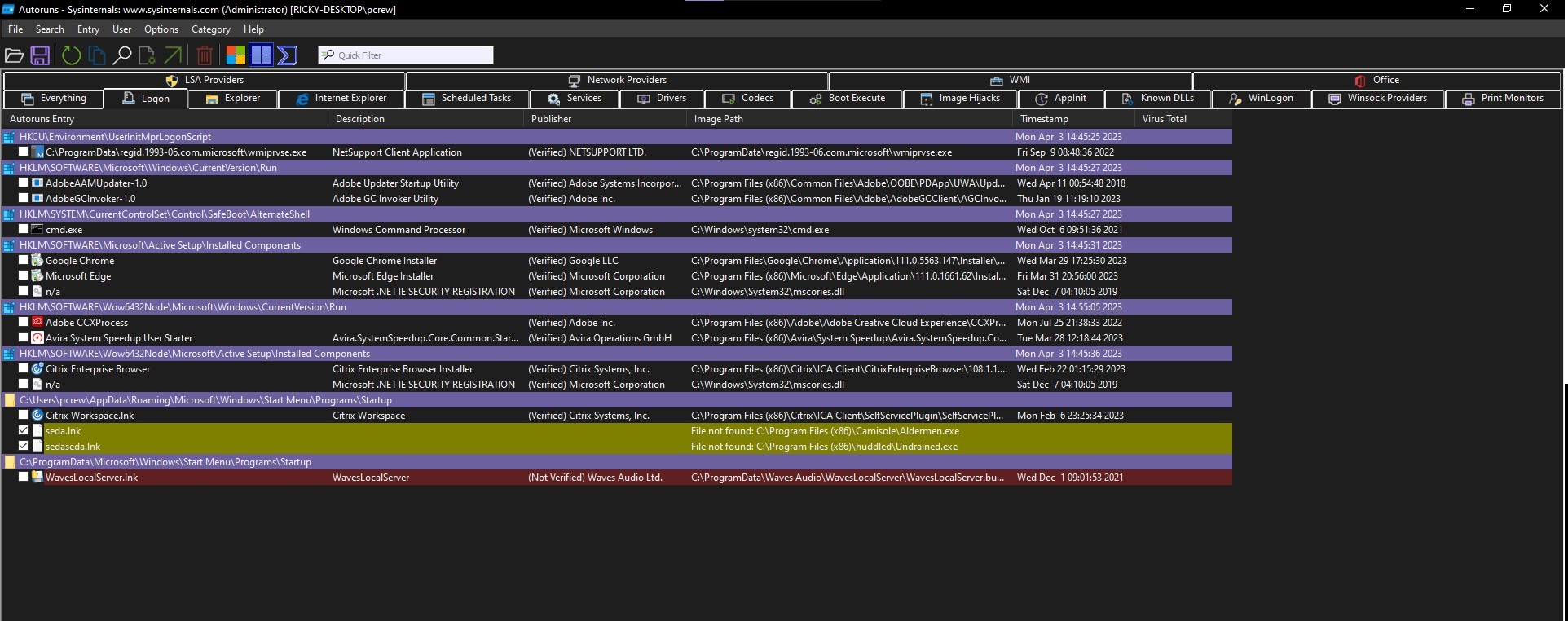Open Find using the magnifier toolbar icon
The image size is (1568, 621).
coord(122,55)
